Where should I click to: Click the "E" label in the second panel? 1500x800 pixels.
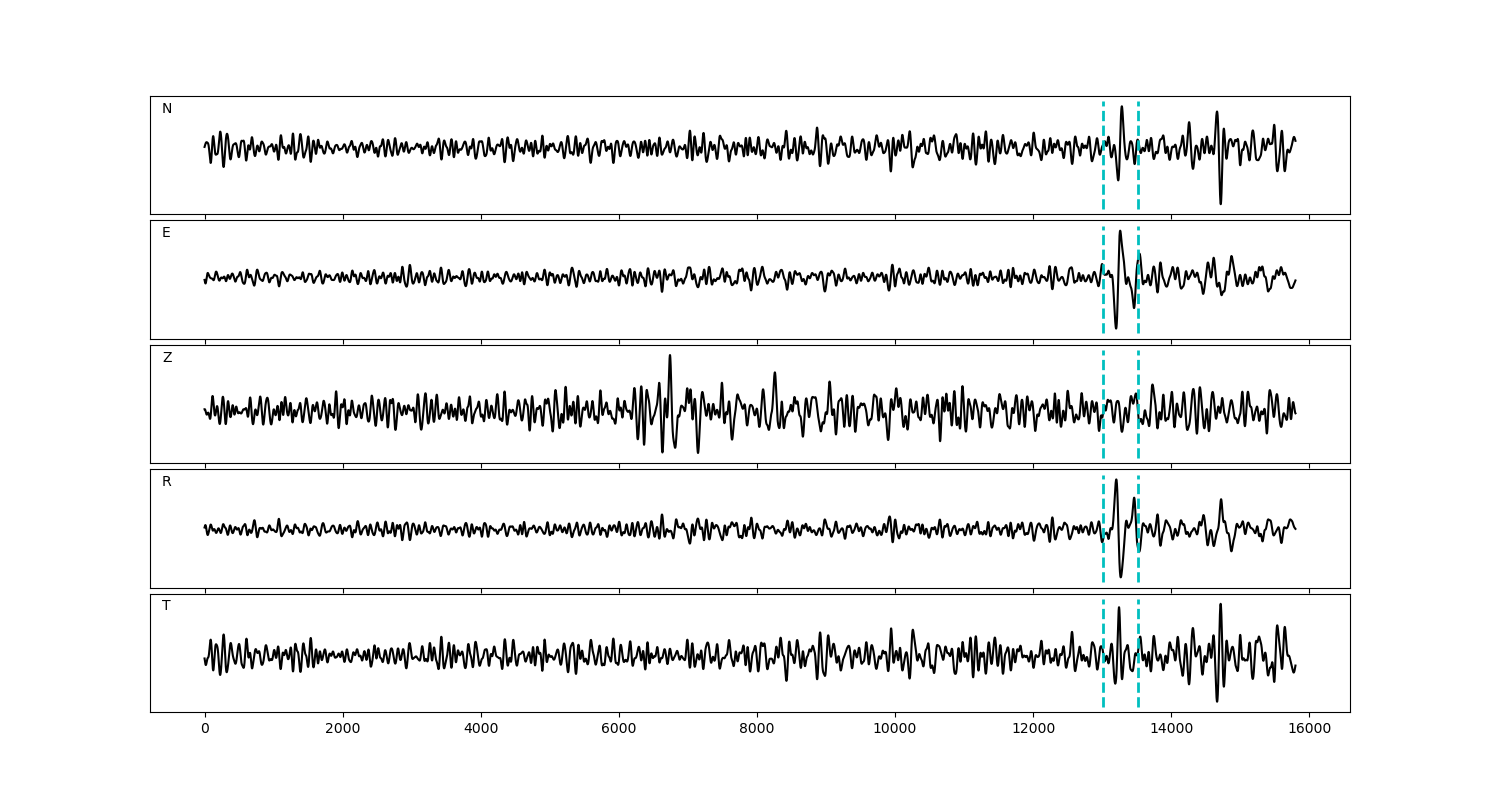tap(166, 233)
